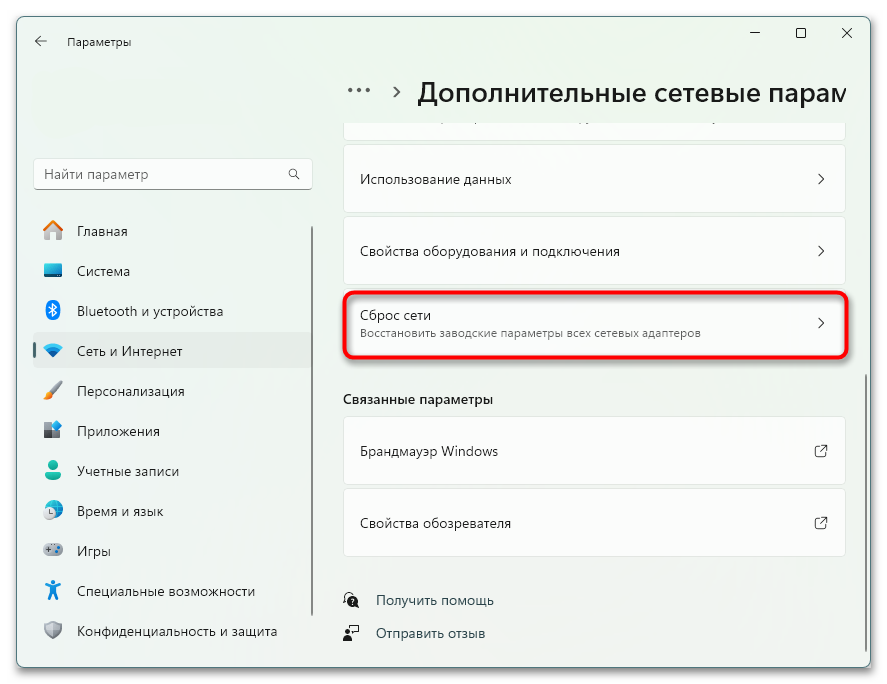This screenshot has width=887, height=684.
Task: Click the Учетные записи person icon
Action: pyautogui.click(x=53, y=470)
